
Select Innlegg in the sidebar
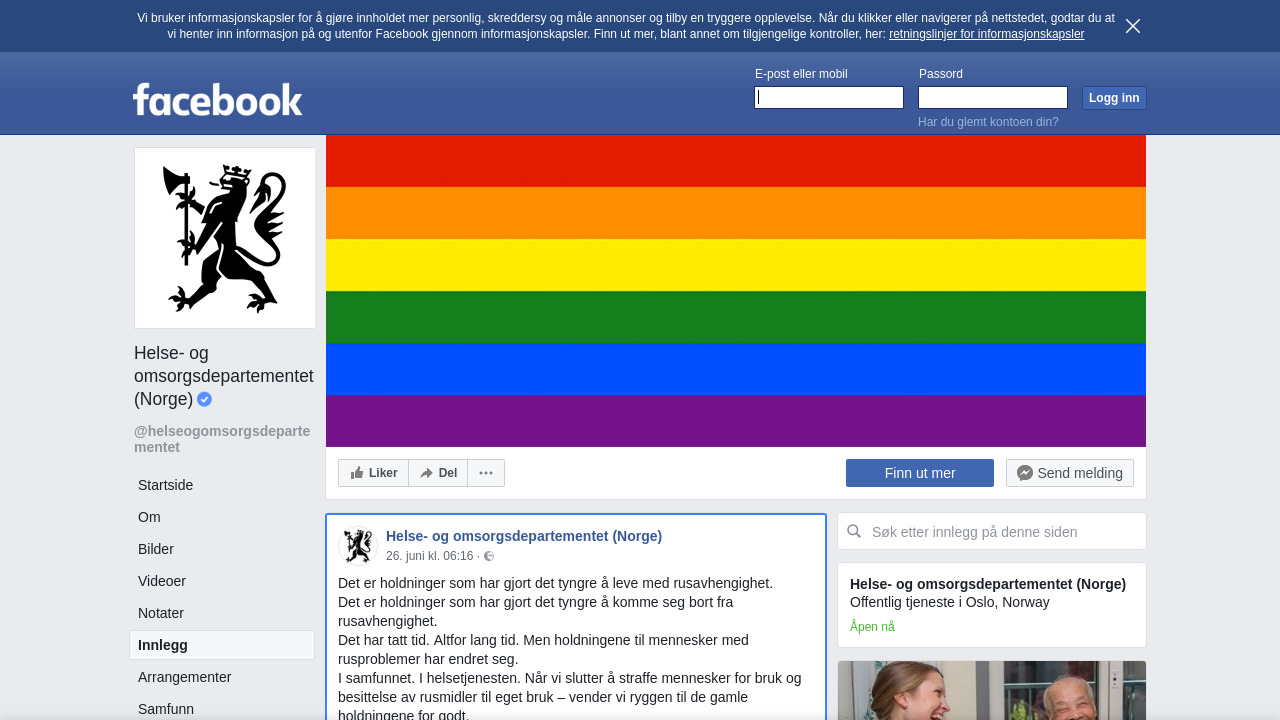[x=222, y=645]
